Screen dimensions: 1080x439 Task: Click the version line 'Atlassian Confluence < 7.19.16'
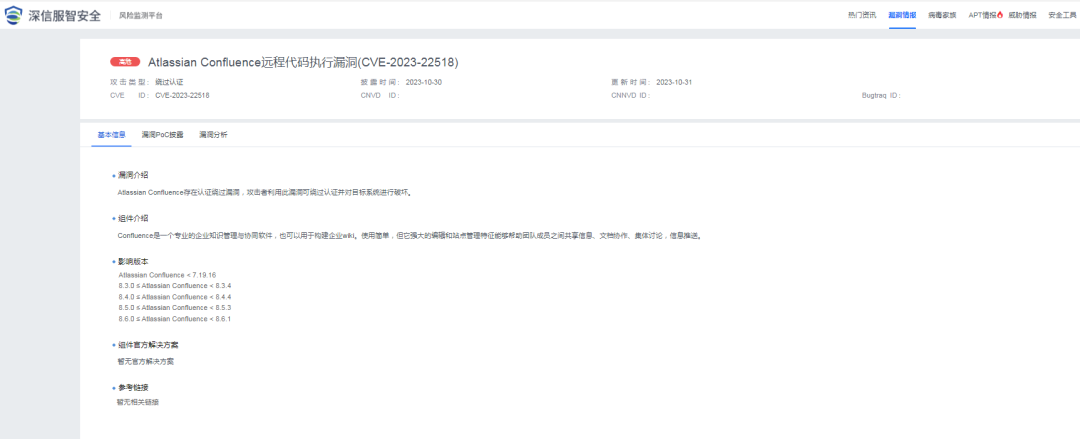(x=167, y=274)
